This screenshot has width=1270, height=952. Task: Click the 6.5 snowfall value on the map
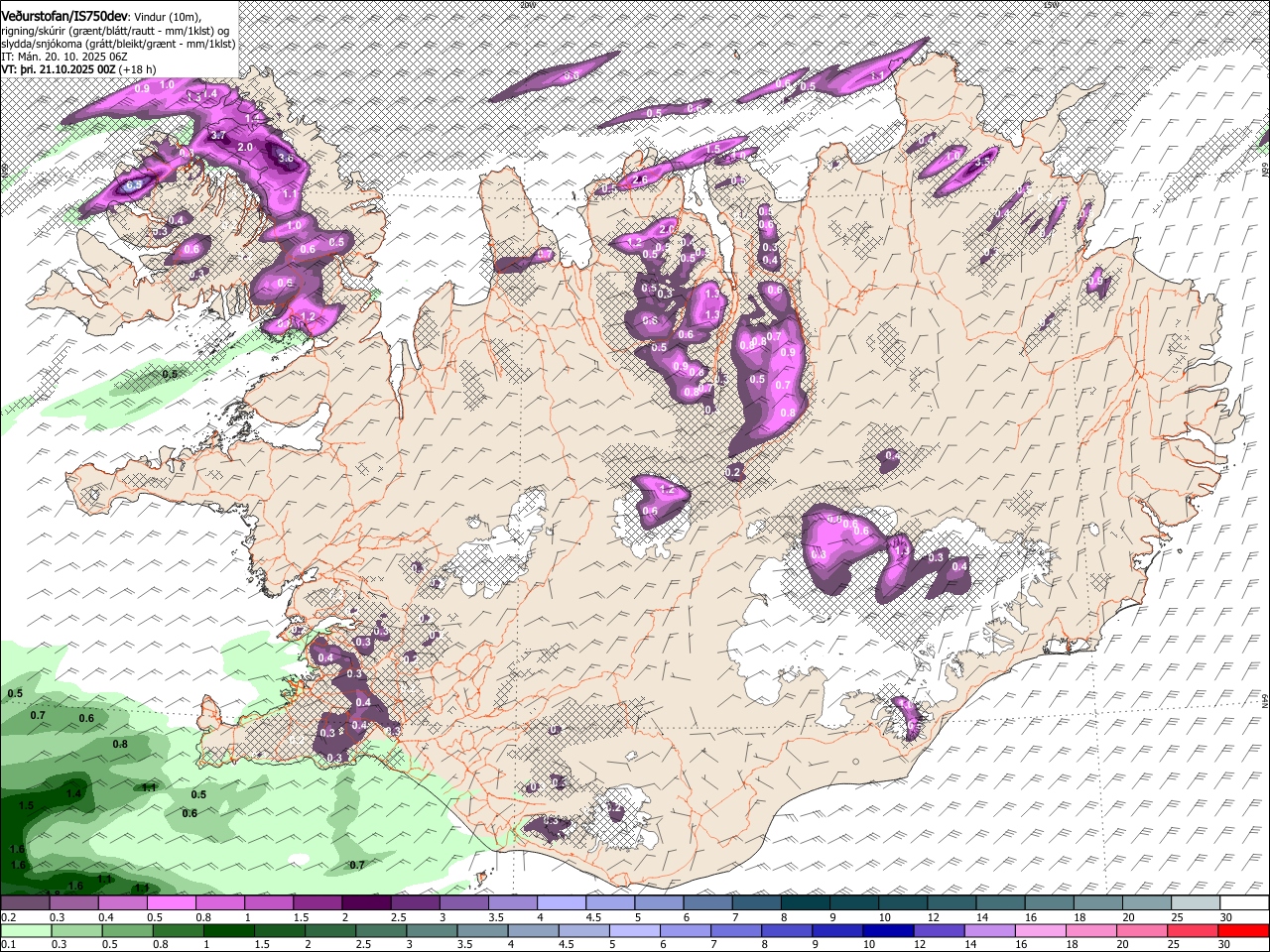click(135, 184)
